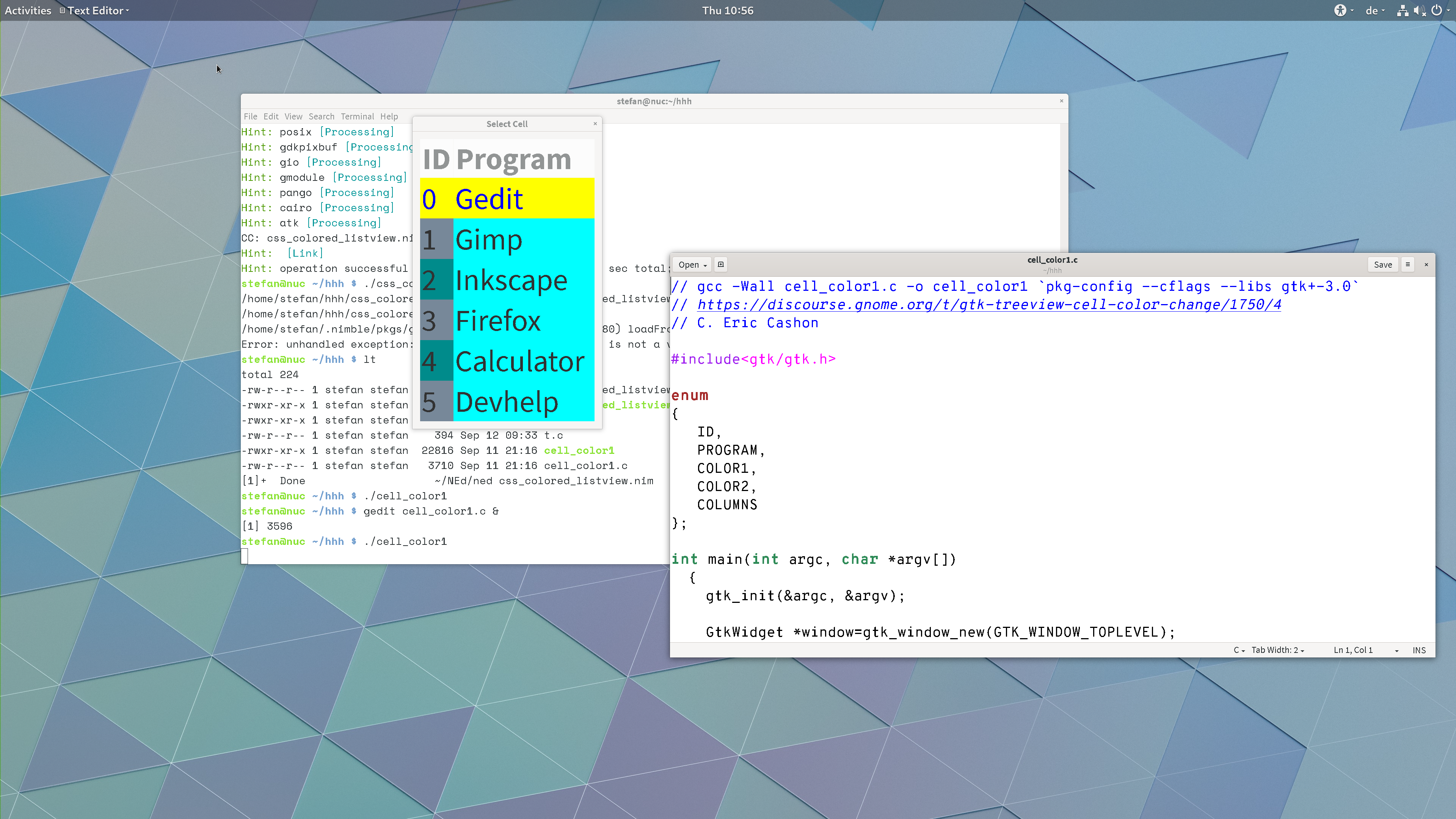Close the terminal window stefan@nuc:~/hhh
This screenshot has height=819, width=1456.
(1061, 100)
